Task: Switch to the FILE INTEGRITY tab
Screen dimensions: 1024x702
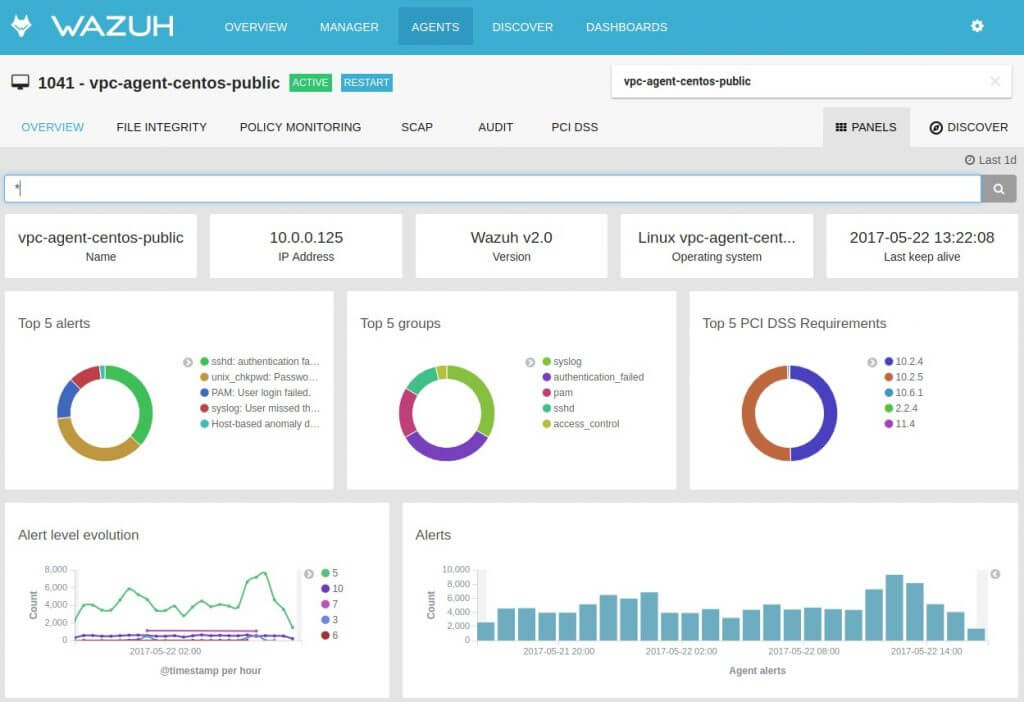Action: coord(161,127)
